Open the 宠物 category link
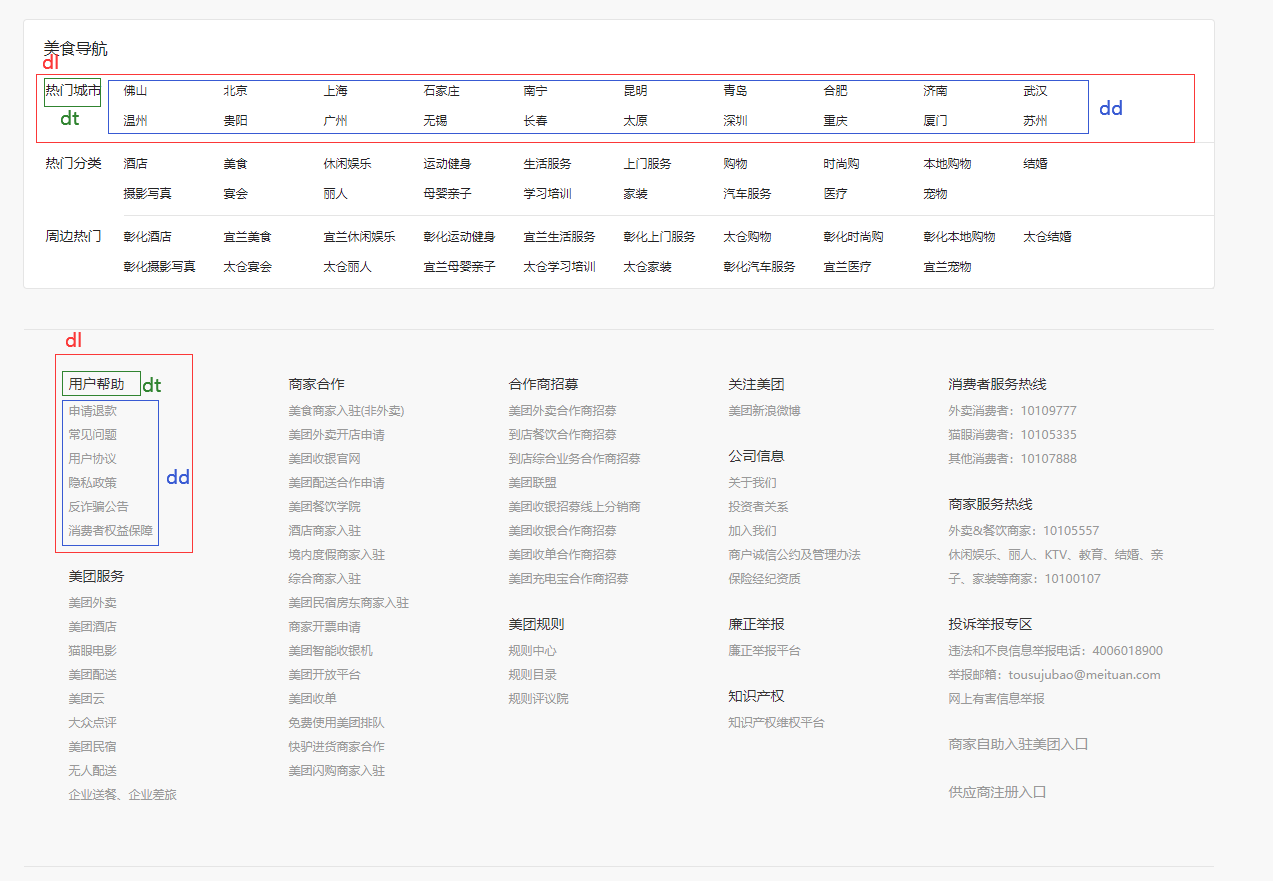The width and height of the screenshot is (1273, 881). click(935, 194)
